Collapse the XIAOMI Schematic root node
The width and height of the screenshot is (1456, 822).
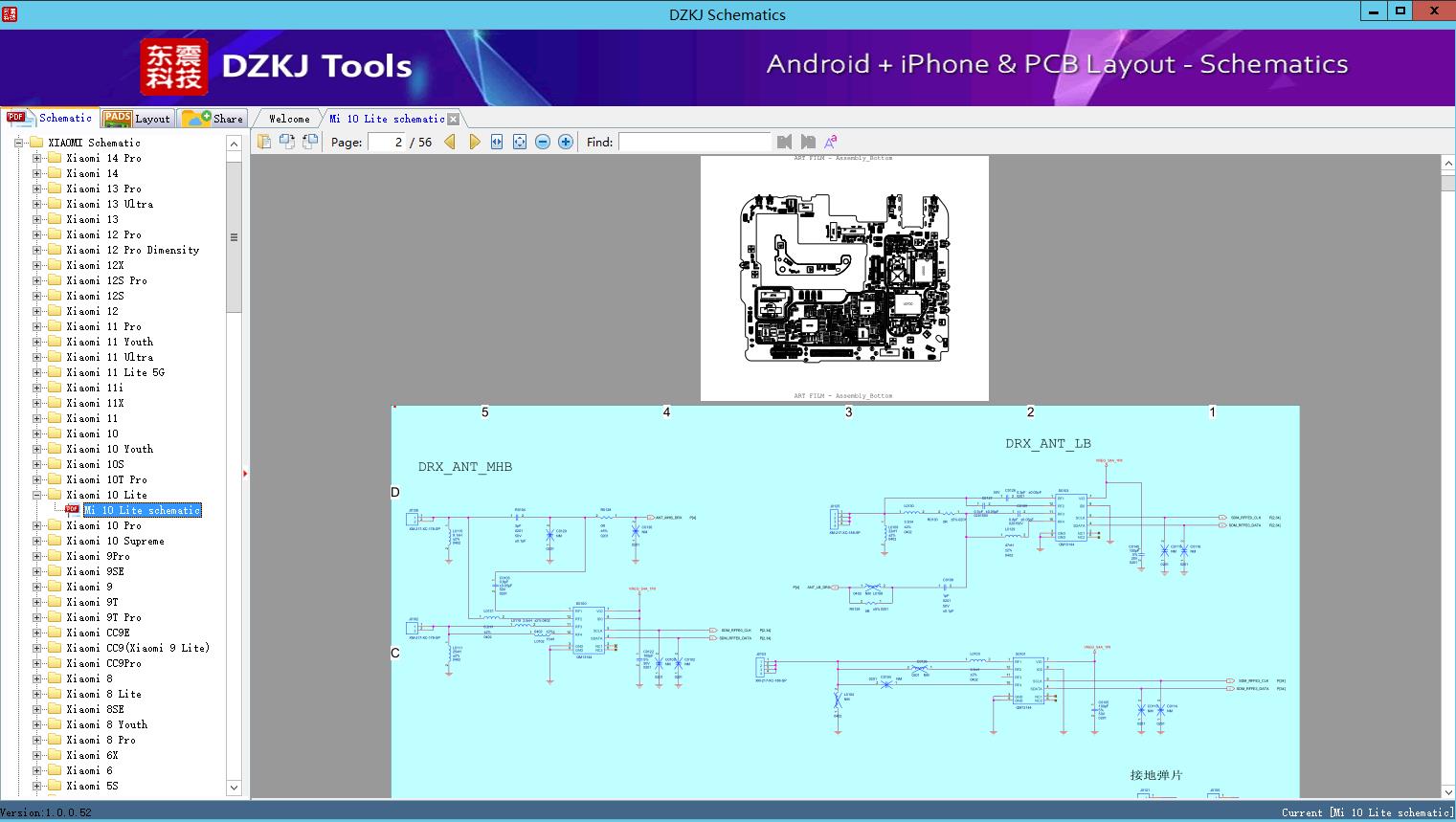pos(18,143)
